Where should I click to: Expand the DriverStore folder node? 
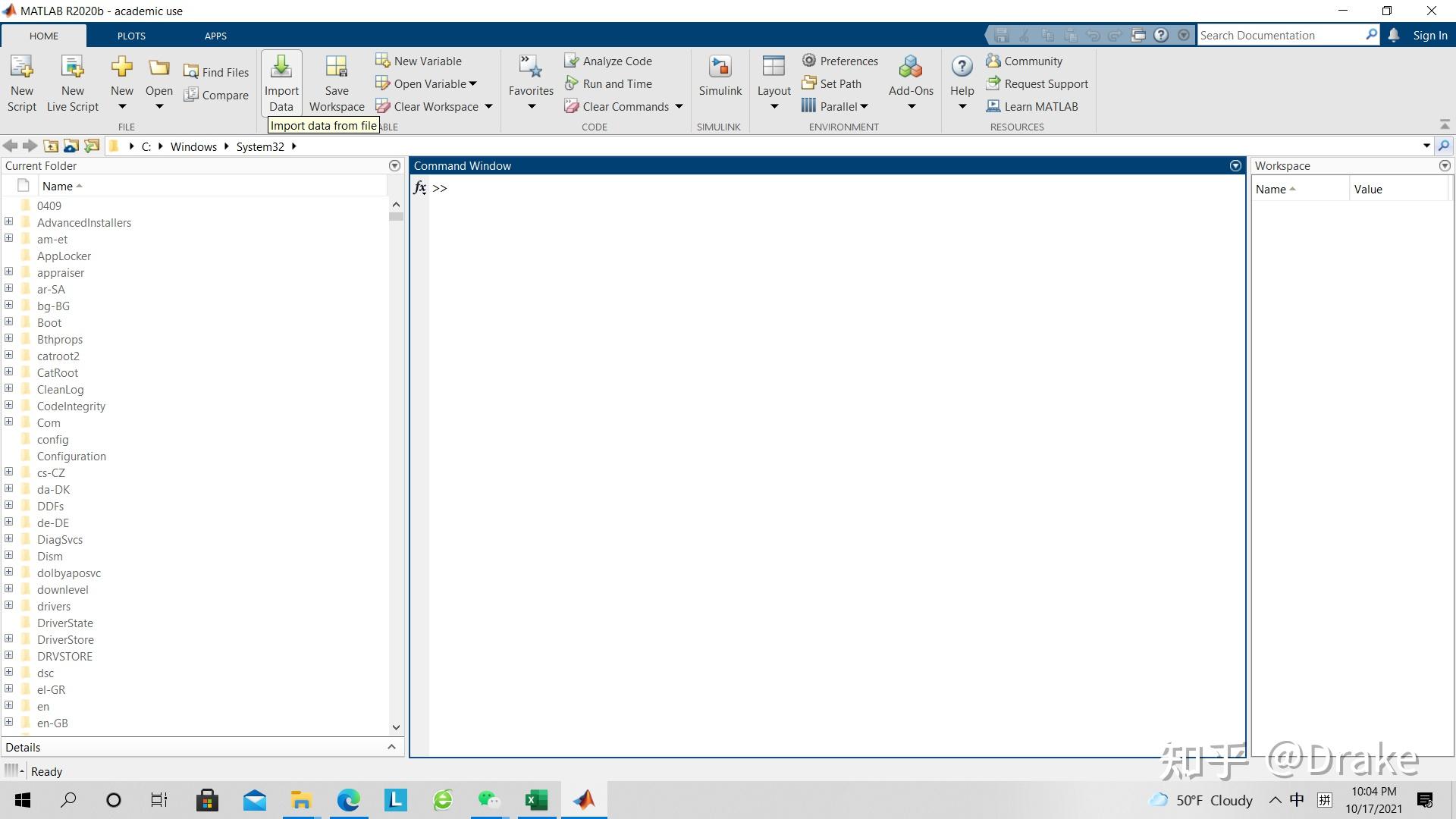pos(9,639)
